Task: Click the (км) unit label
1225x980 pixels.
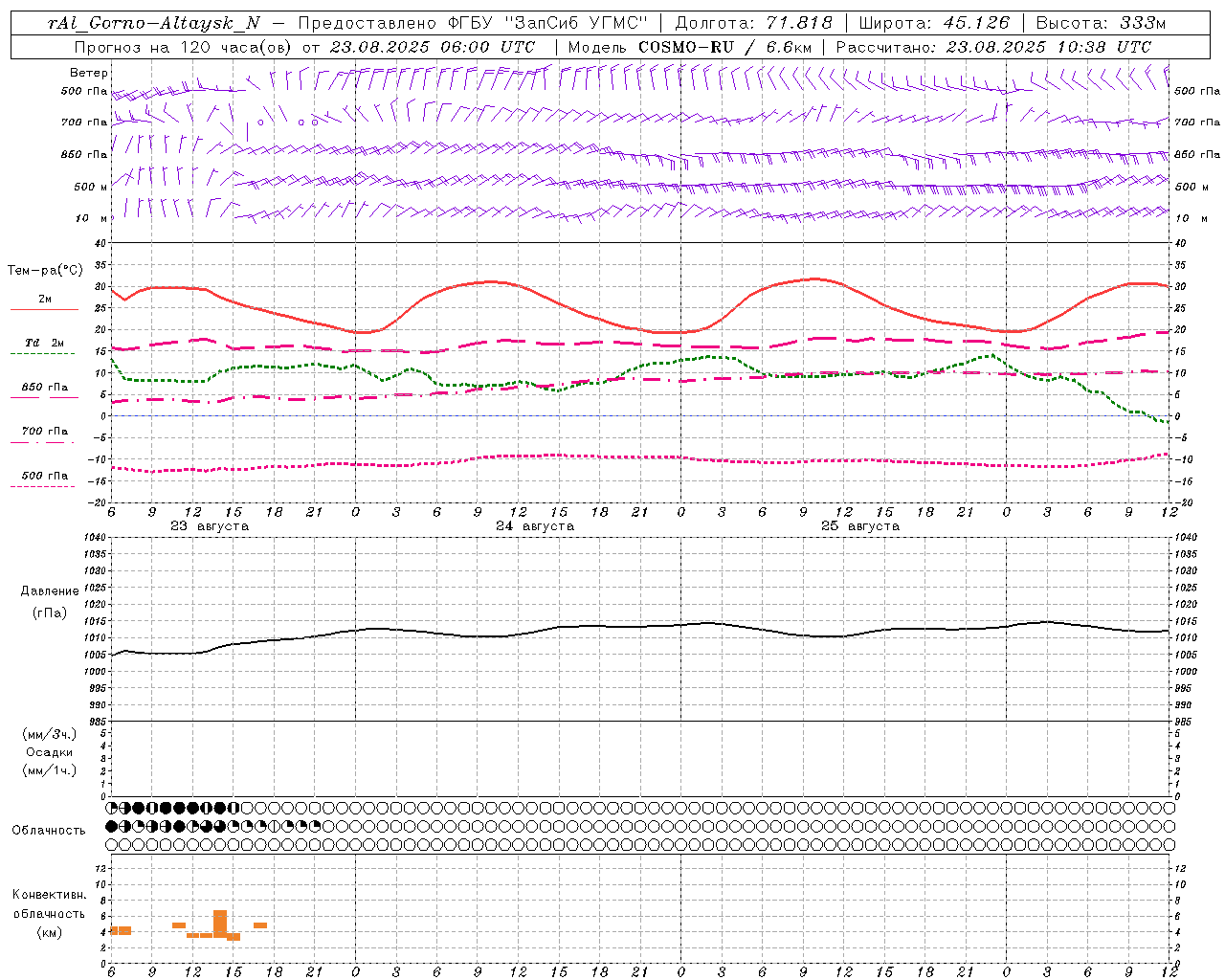Action: tap(50, 932)
